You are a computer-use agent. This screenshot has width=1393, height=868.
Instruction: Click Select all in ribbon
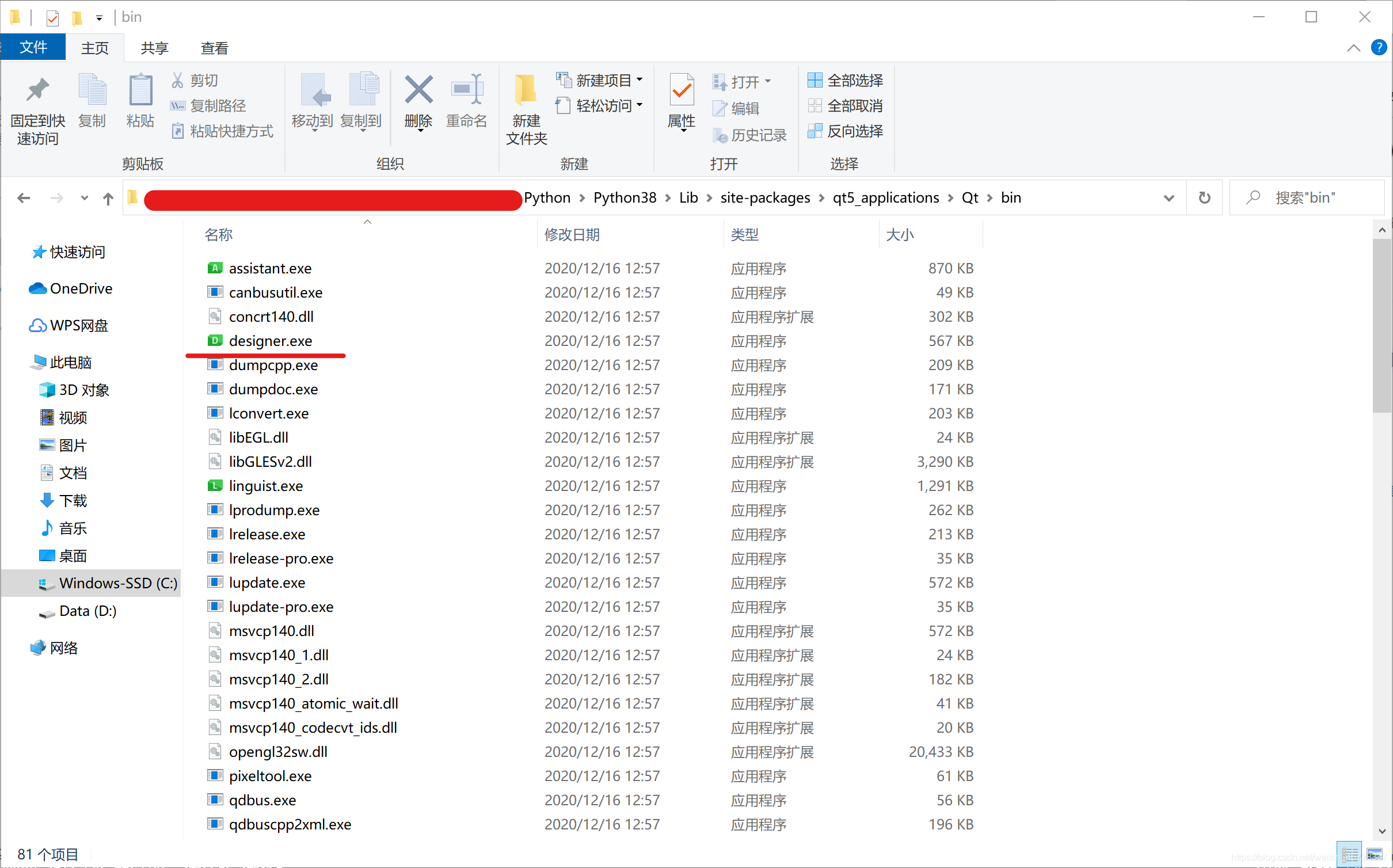coord(845,80)
